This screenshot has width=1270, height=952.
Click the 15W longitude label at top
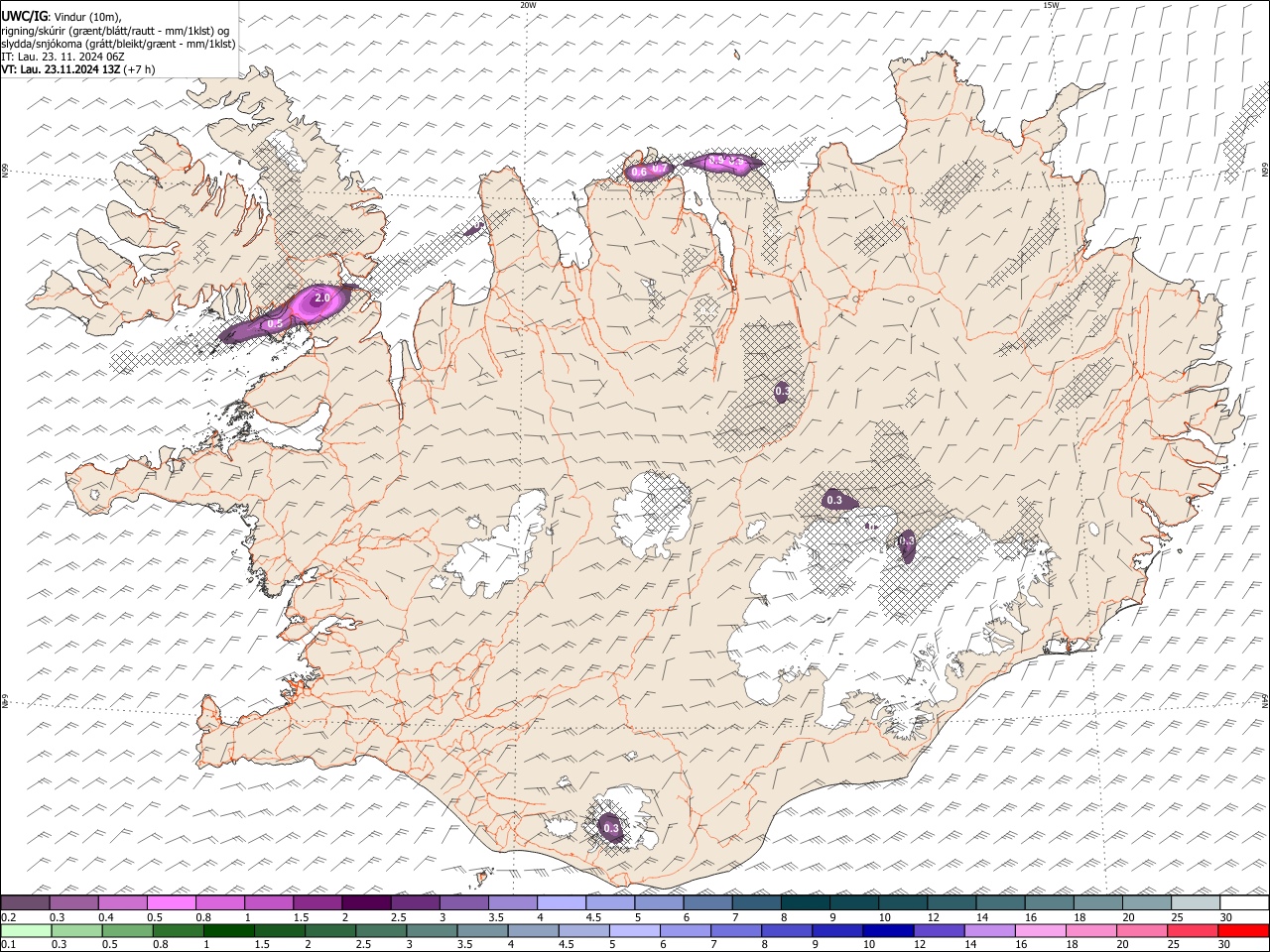pyautogui.click(x=1050, y=5)
